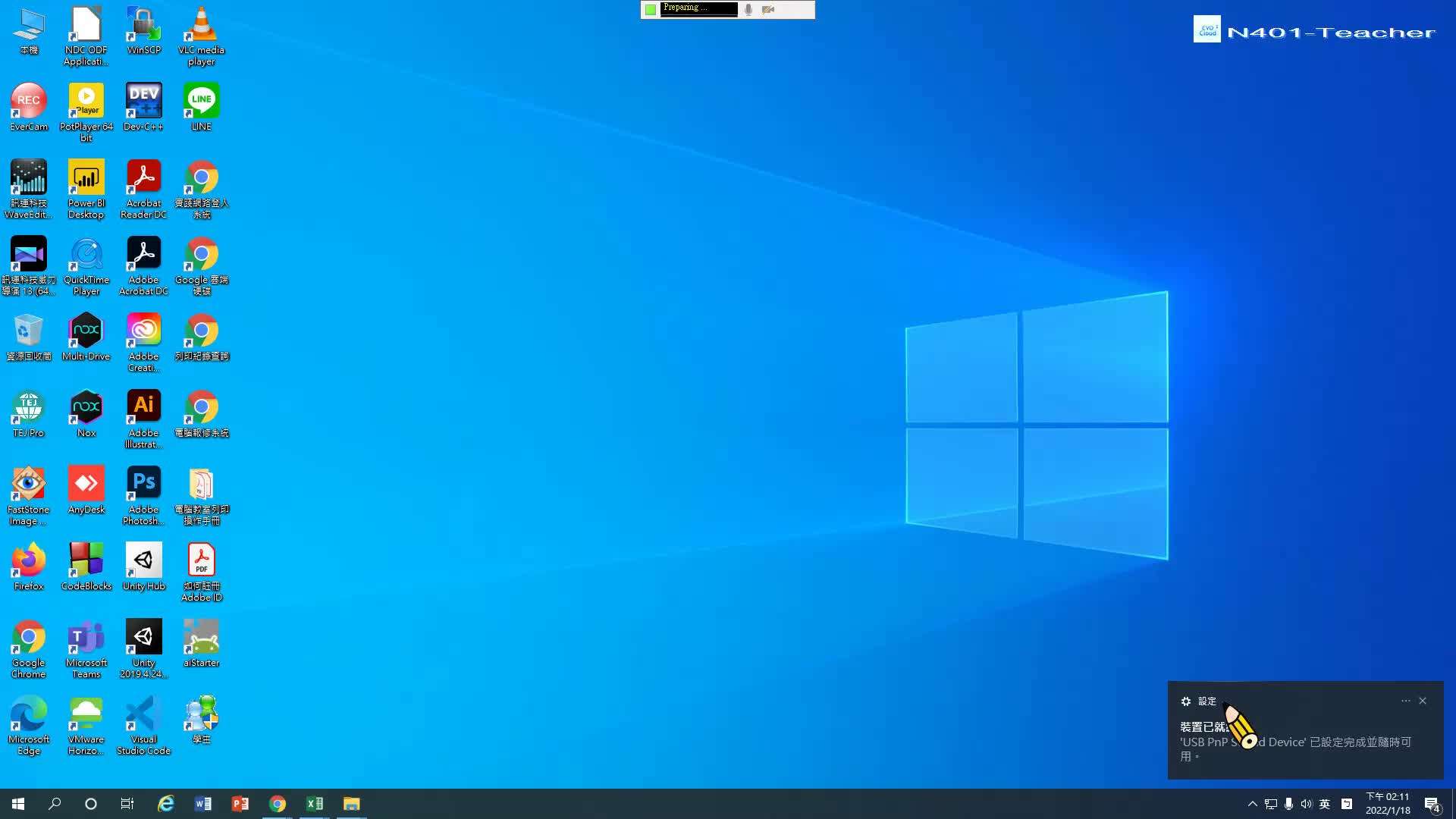Open Acrobat Reader DC icon
This screenshot has height=819, width=1456.
[x=143, y=189]
